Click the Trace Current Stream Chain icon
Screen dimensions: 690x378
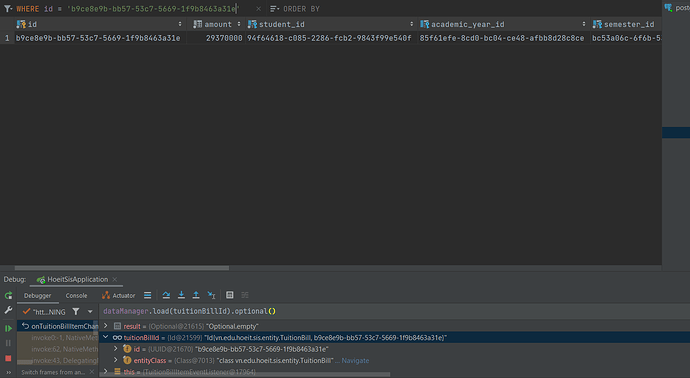coord(245,295)
